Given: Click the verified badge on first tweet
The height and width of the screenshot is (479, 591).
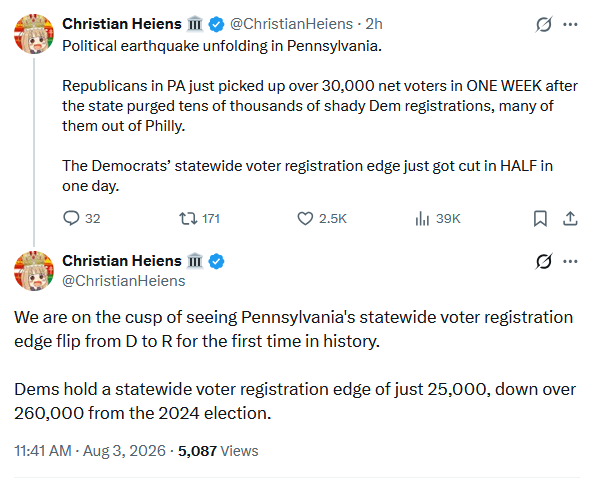Looking at the screenshot, I should pos(216,24).
